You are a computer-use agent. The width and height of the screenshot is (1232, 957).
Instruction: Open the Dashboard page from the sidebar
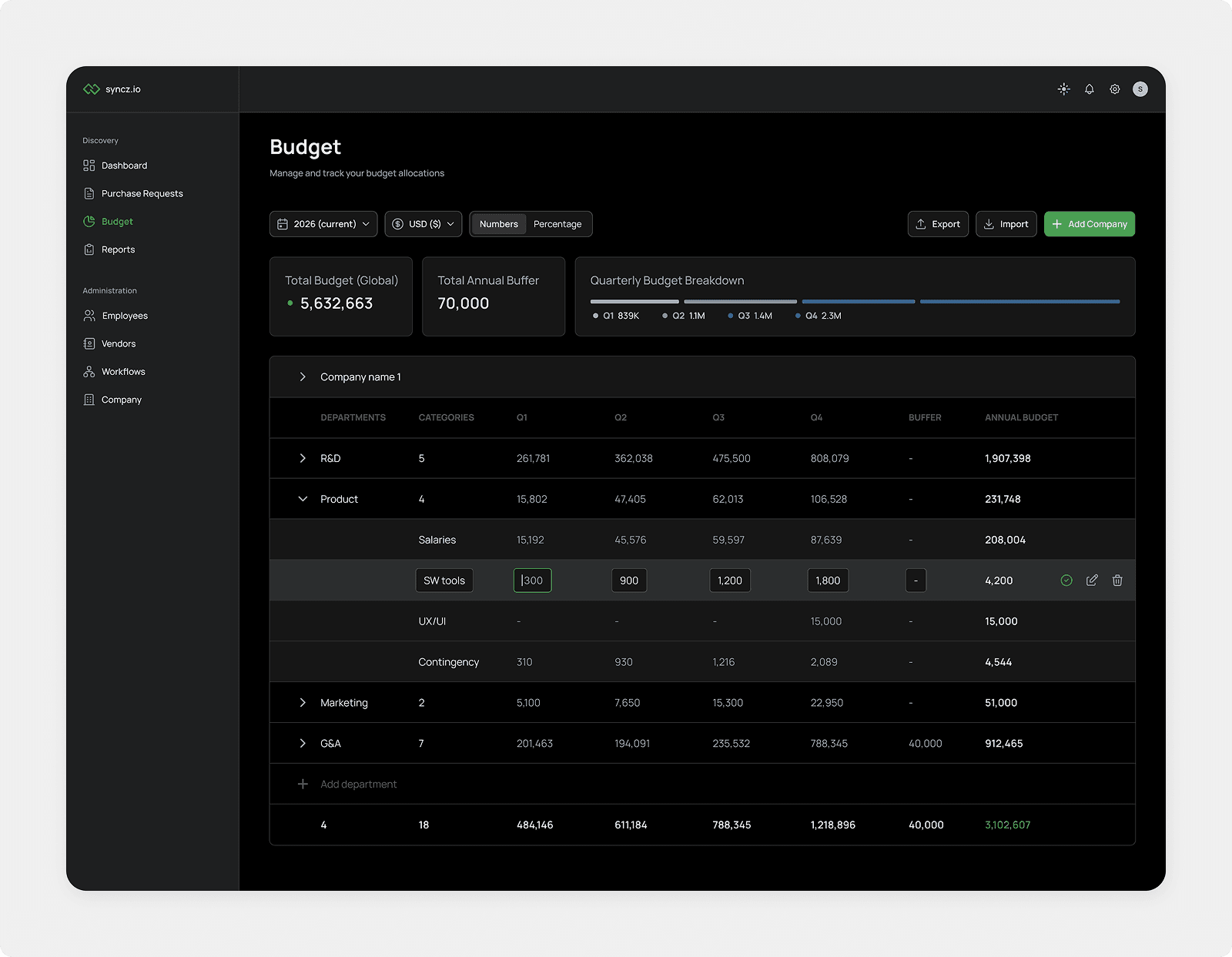coord(124,165)
